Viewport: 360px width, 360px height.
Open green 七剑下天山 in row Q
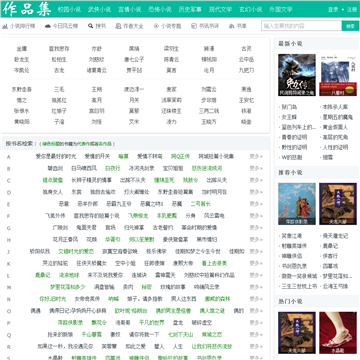click(x=180, y=334)
